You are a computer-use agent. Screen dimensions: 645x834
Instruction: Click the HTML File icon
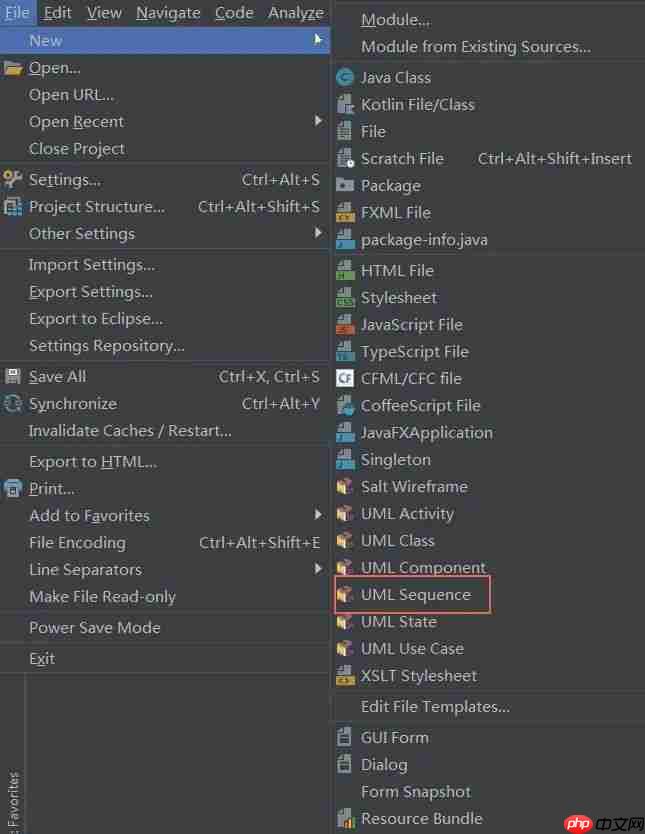345,271
